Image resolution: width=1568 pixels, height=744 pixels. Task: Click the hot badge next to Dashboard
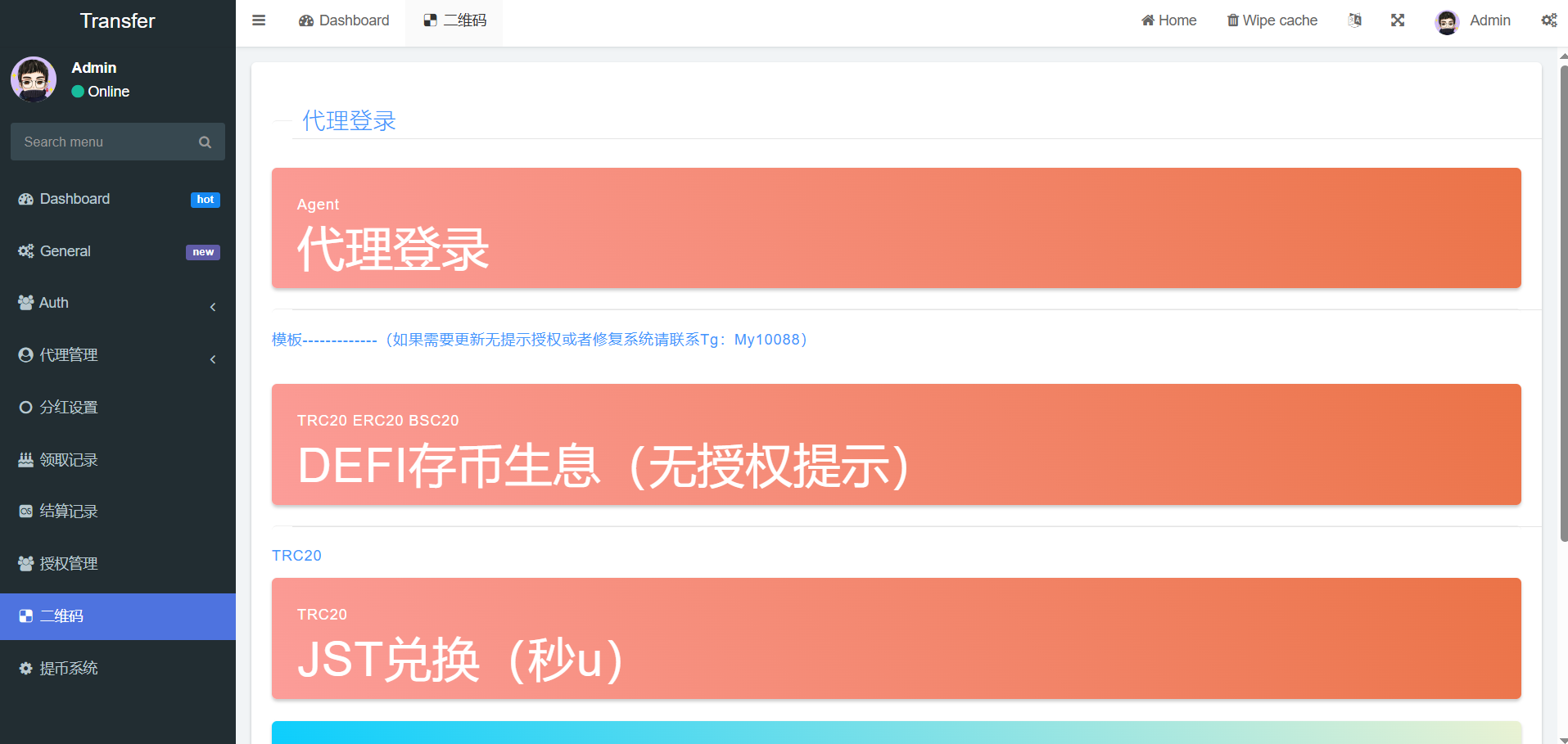(206, 200)
